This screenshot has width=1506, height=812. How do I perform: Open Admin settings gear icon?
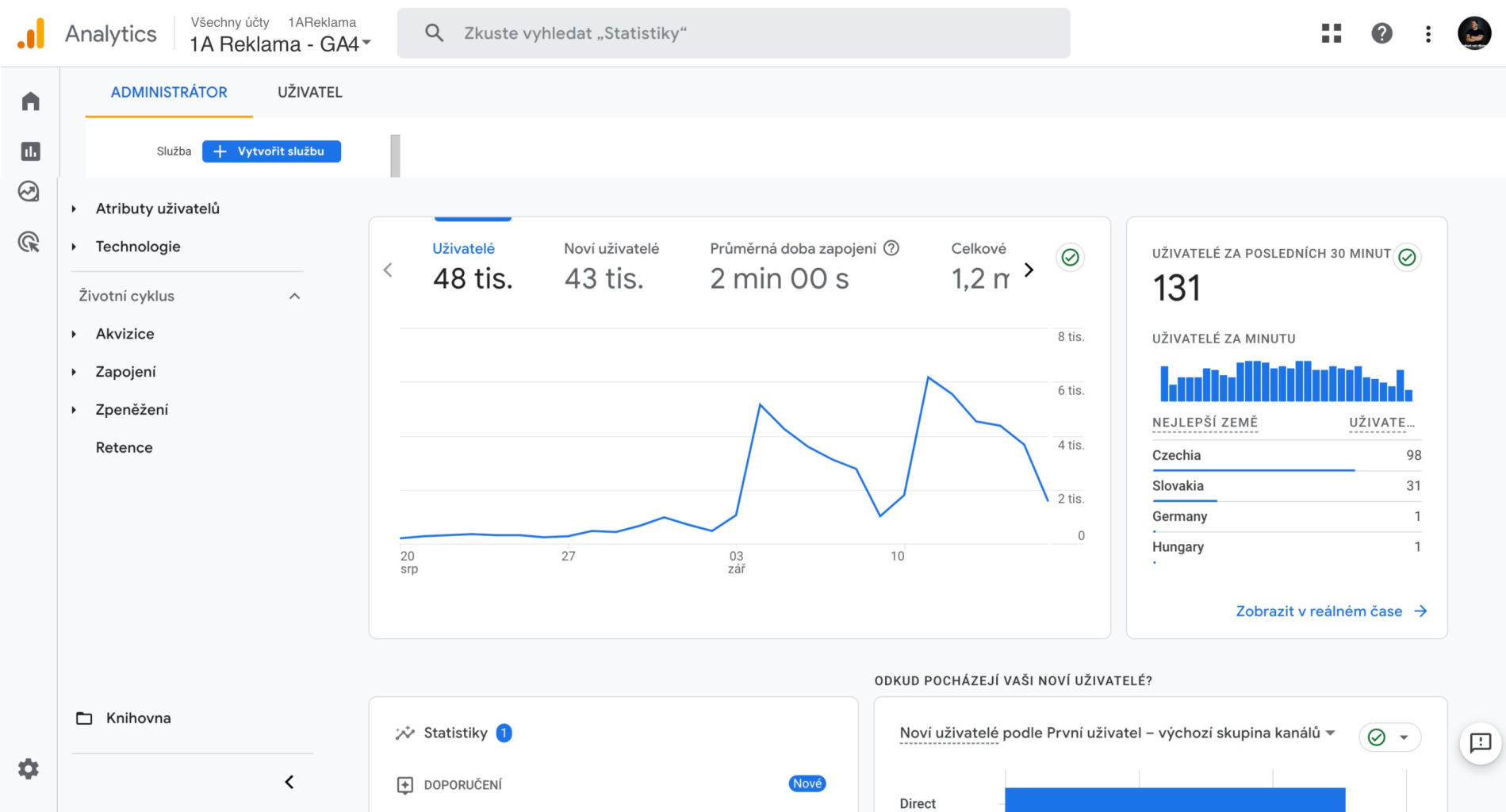coord(29,768)
